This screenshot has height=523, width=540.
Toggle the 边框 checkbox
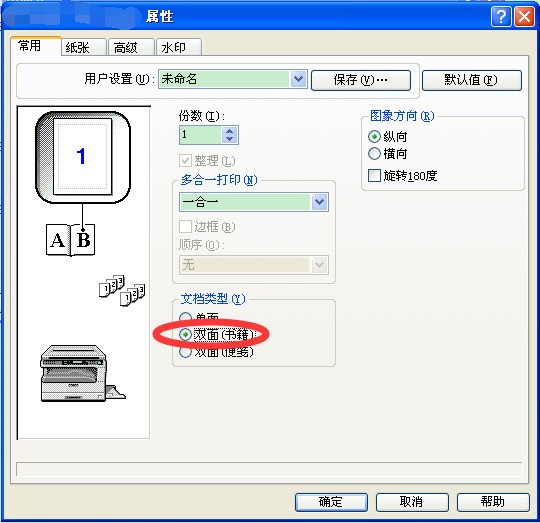click(x=186, y=227)
